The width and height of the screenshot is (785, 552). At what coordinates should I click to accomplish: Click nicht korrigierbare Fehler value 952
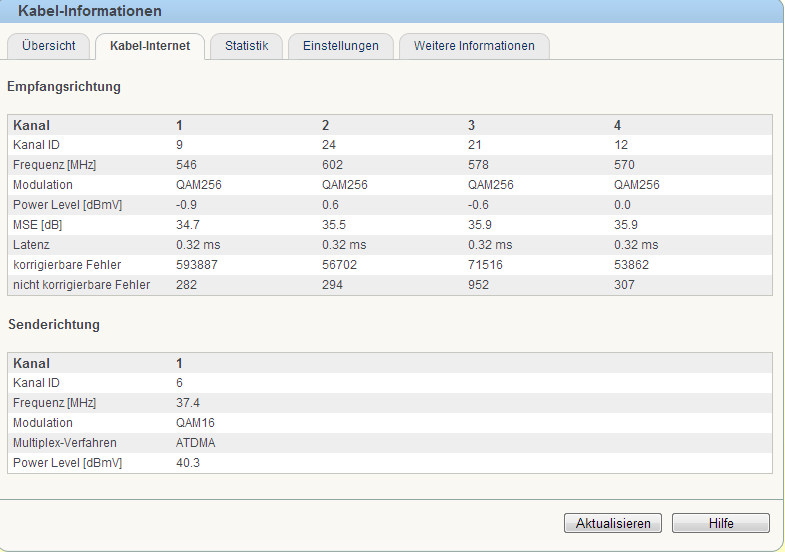pos(478,285)
